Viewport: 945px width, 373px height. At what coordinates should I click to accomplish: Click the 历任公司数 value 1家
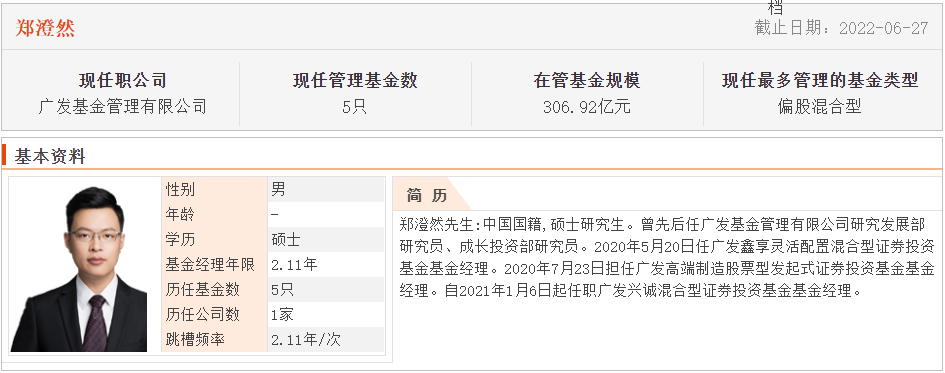pos(282,315)
